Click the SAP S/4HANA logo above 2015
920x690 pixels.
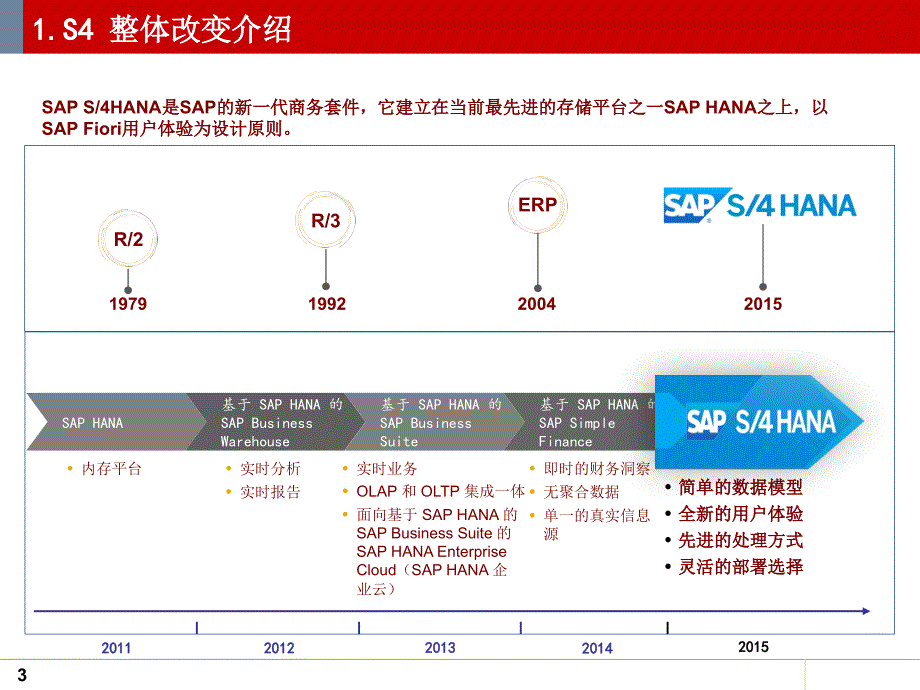coord(760,205)
